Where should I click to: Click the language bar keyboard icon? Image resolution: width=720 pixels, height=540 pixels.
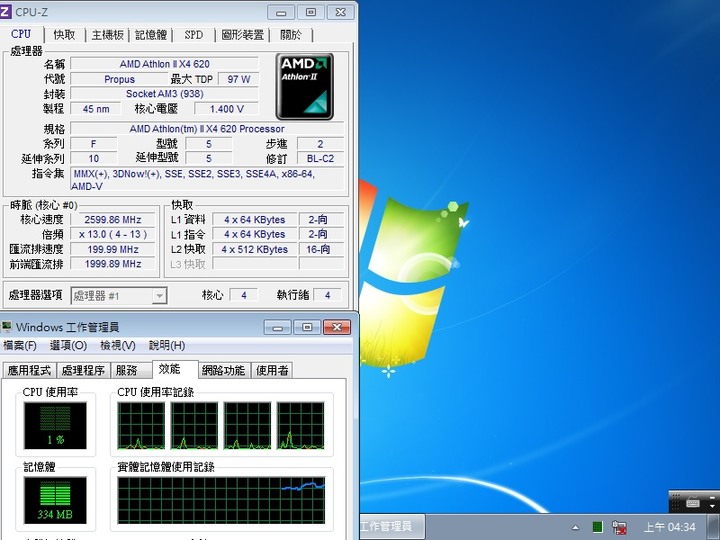click(x=693, y=503)
